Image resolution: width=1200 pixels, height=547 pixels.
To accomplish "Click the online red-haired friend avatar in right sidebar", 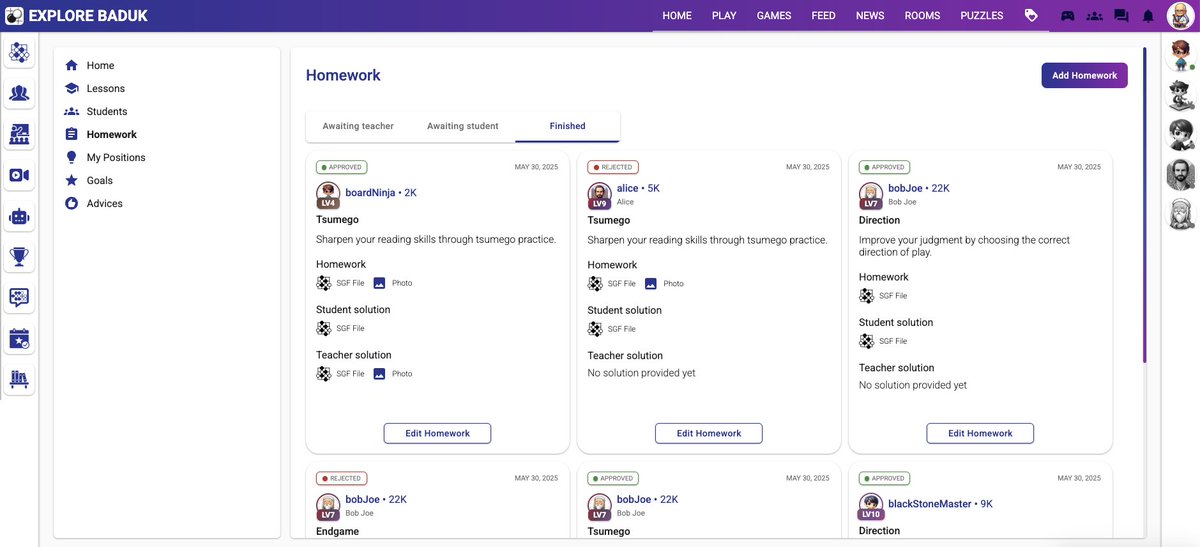I will tap(1180, 55).
